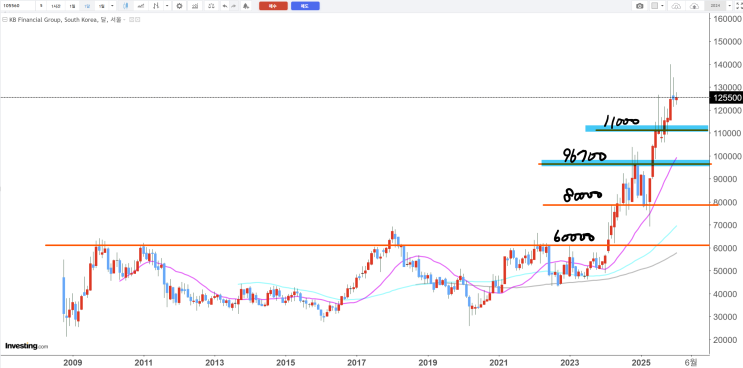The image size is (743, 368).
Task: Select the candlestick chart style icon
Action: (126, 6)
